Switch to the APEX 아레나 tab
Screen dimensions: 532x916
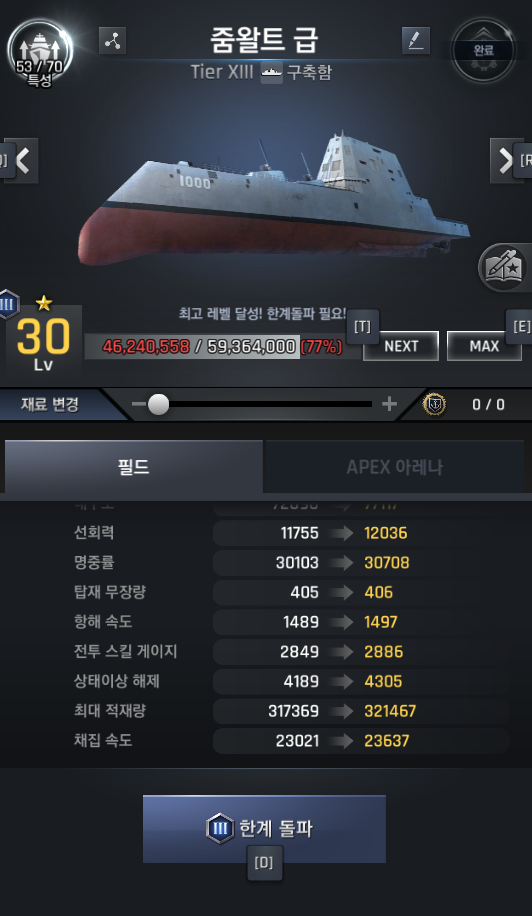395,467
